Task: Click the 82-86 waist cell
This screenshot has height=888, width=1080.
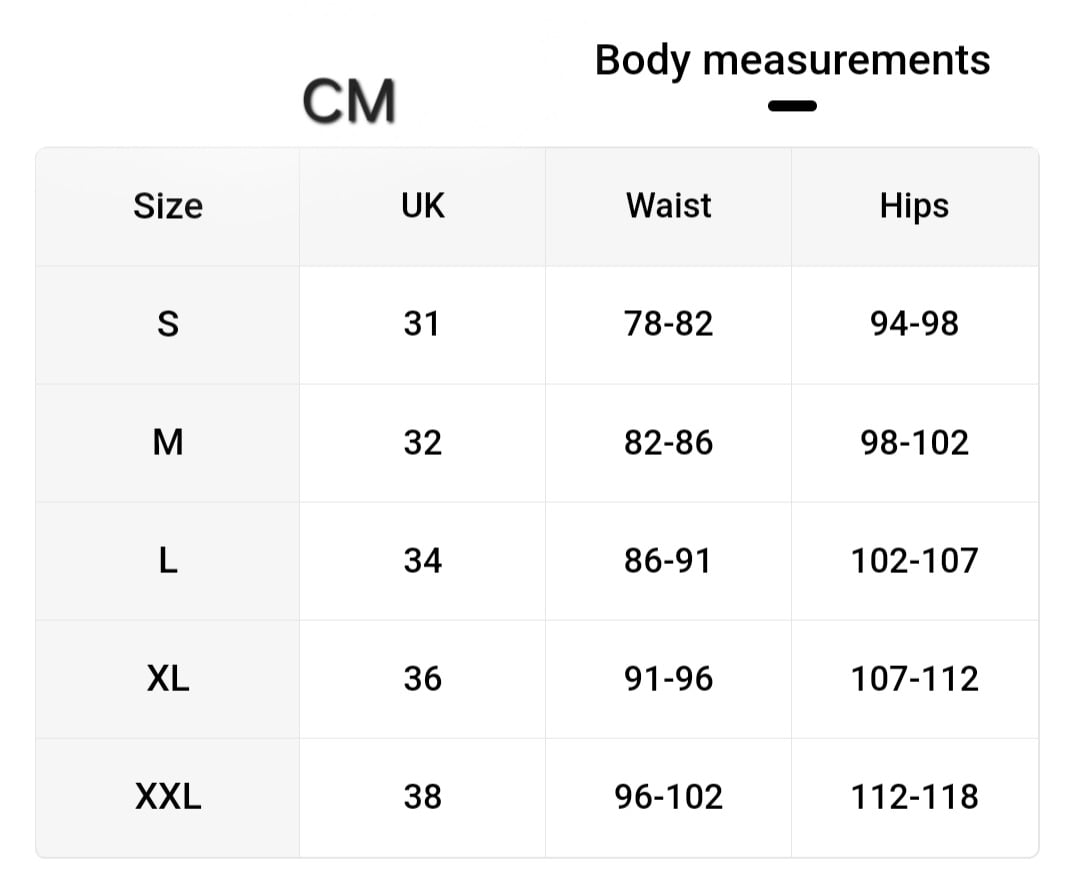Action: click(x=668, y=442)
